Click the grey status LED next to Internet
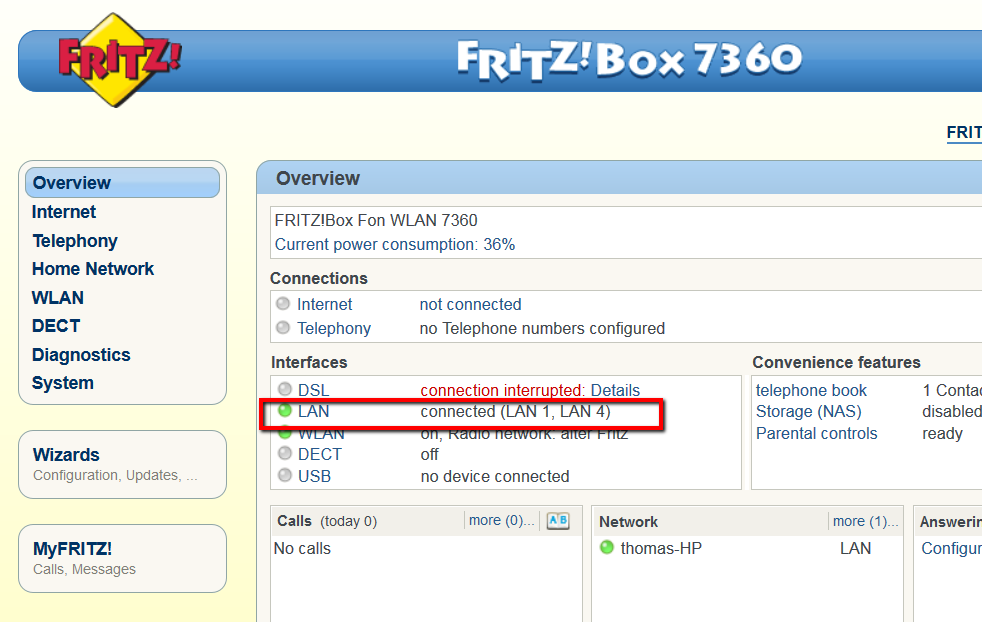The image size is (982, 622). click(x=283, y=304)
